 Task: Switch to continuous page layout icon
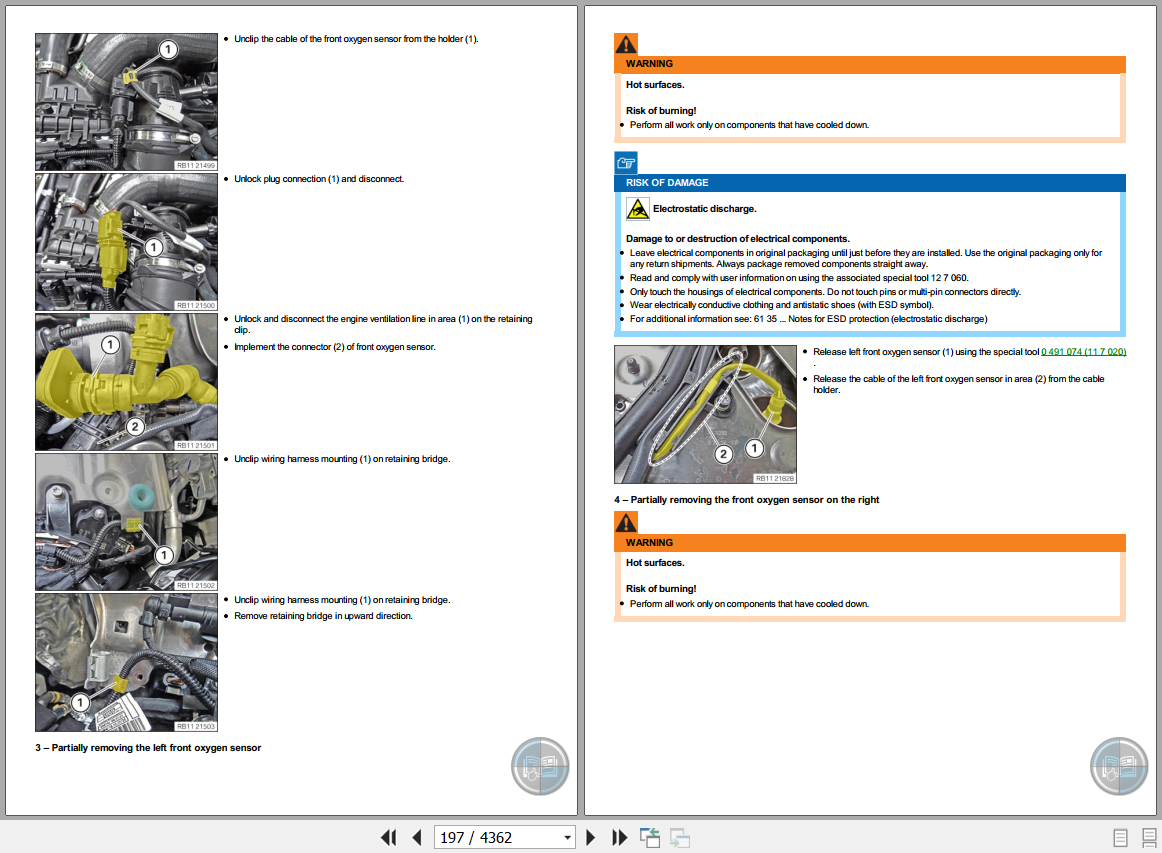1149,837
